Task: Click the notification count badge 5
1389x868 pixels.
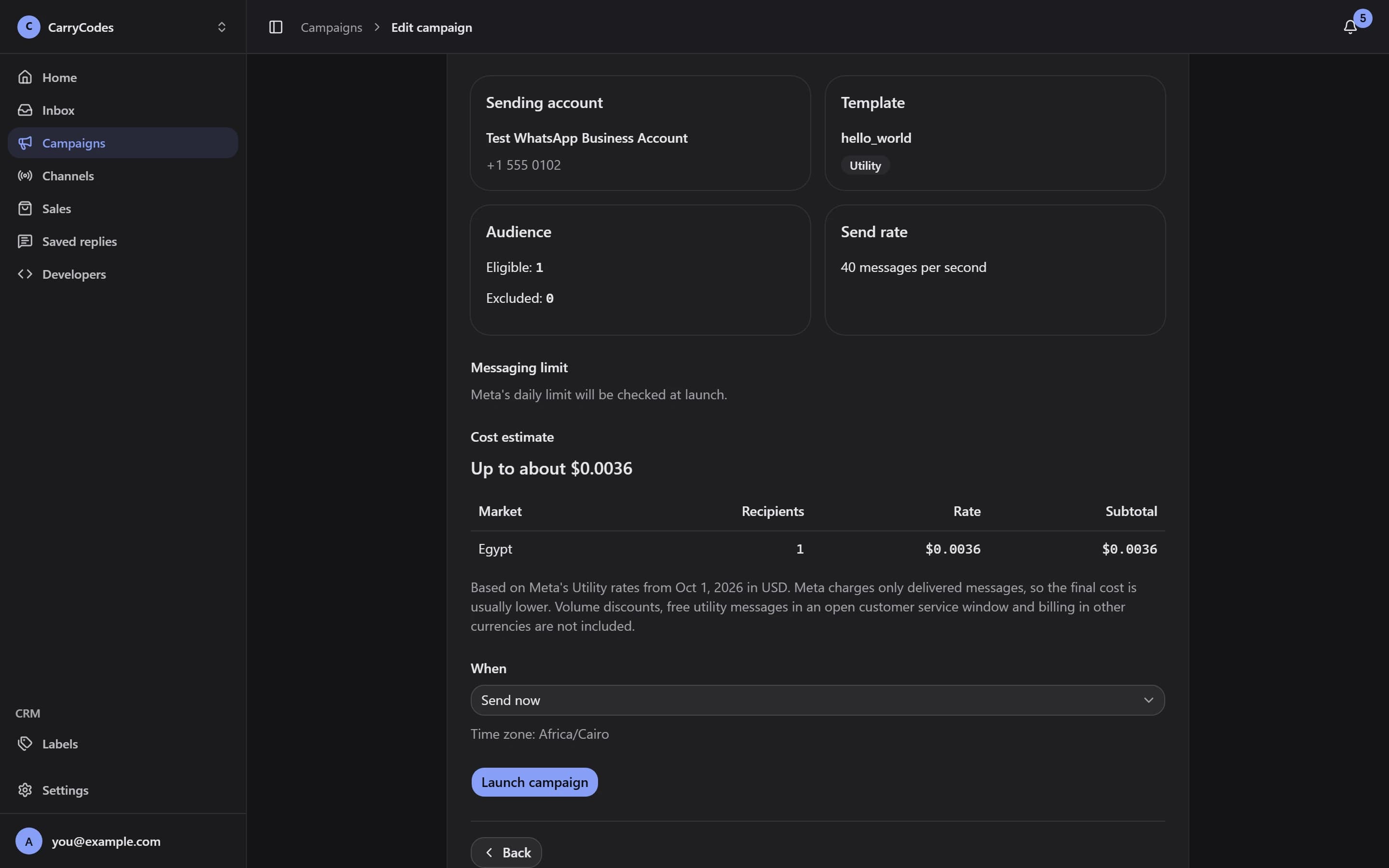Action: pos(1362,18)
